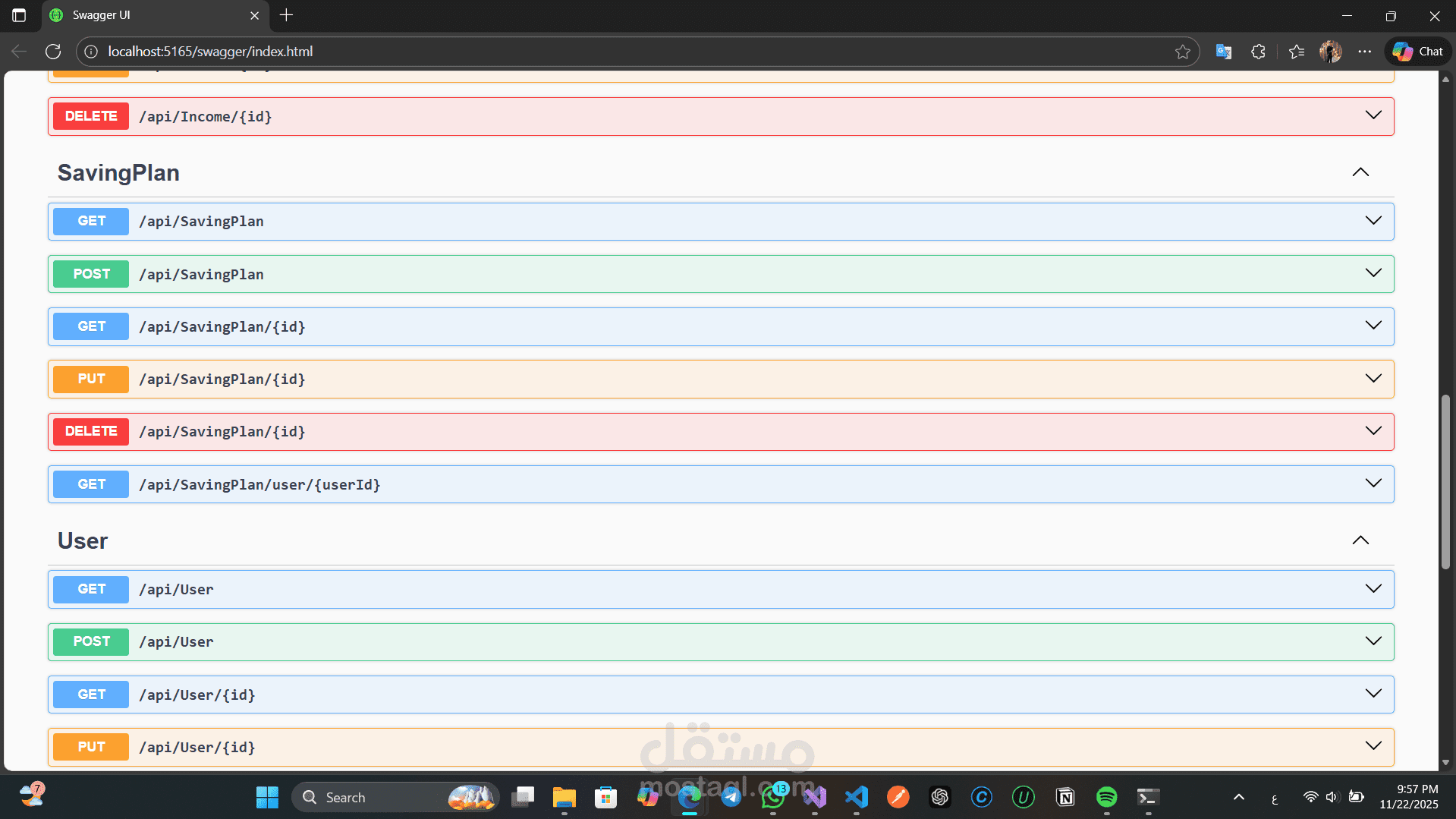Open the tab actions menu icon
Image resolution: width=1456 pixels, height=819 pixels.
point(19,15)
